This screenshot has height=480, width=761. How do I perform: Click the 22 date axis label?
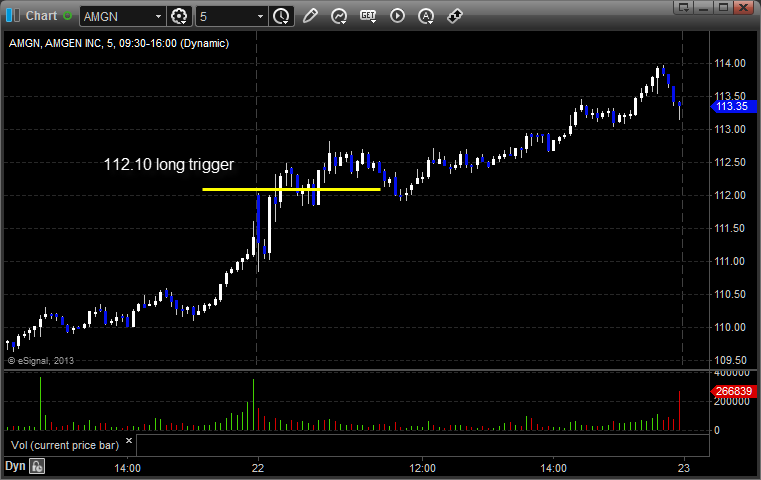[258, 468]
